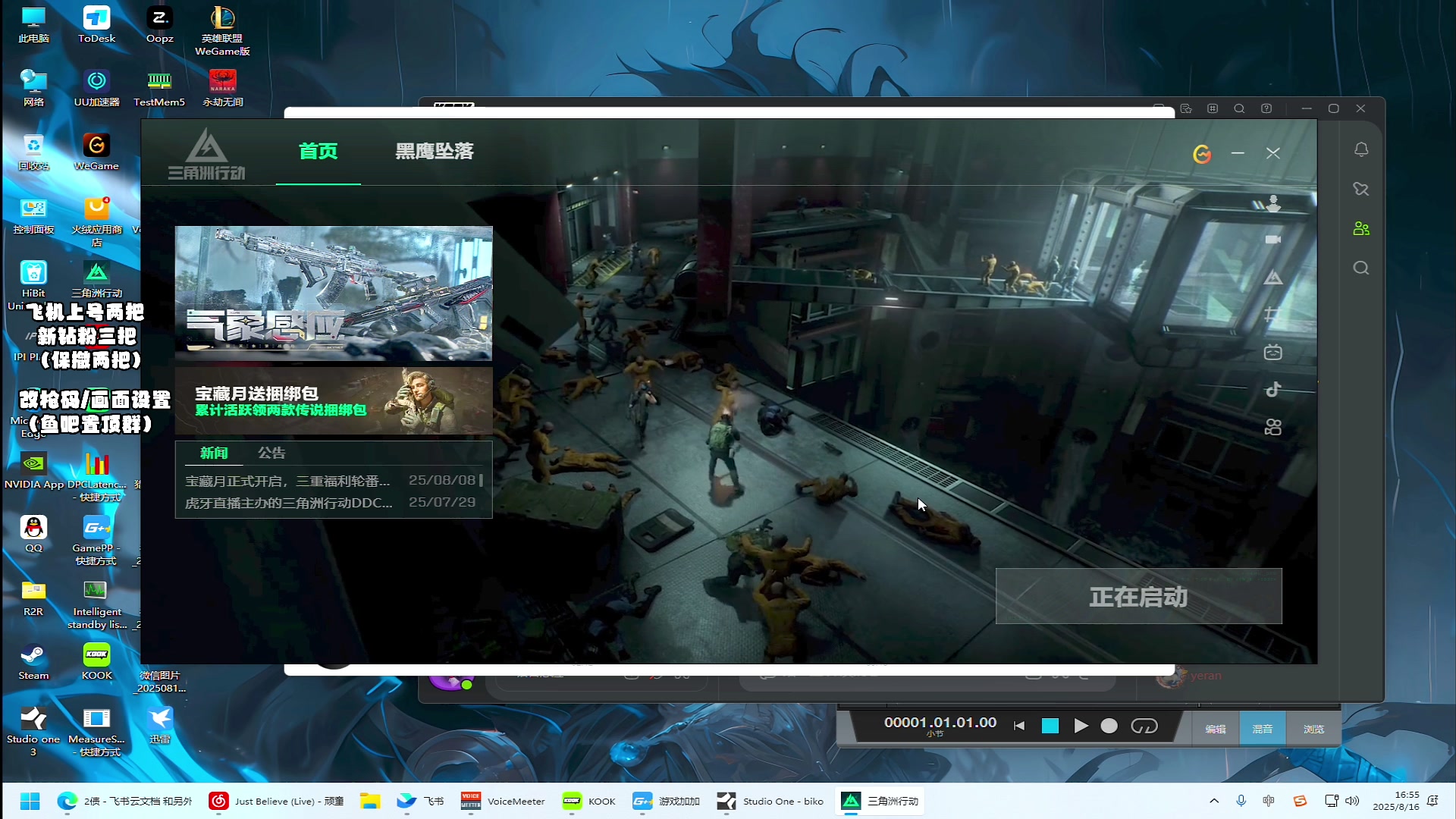
Task: Open Studio One 编辑 edit view
Action: [1216, 729]
